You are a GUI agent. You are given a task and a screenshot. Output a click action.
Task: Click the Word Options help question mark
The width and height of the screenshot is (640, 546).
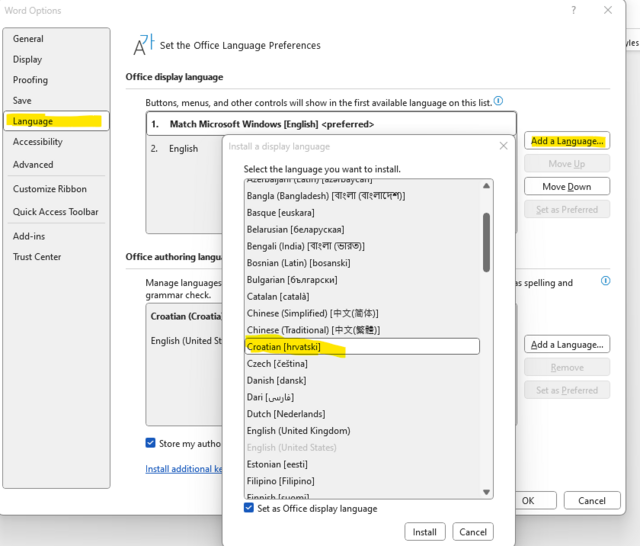(574, 10)
